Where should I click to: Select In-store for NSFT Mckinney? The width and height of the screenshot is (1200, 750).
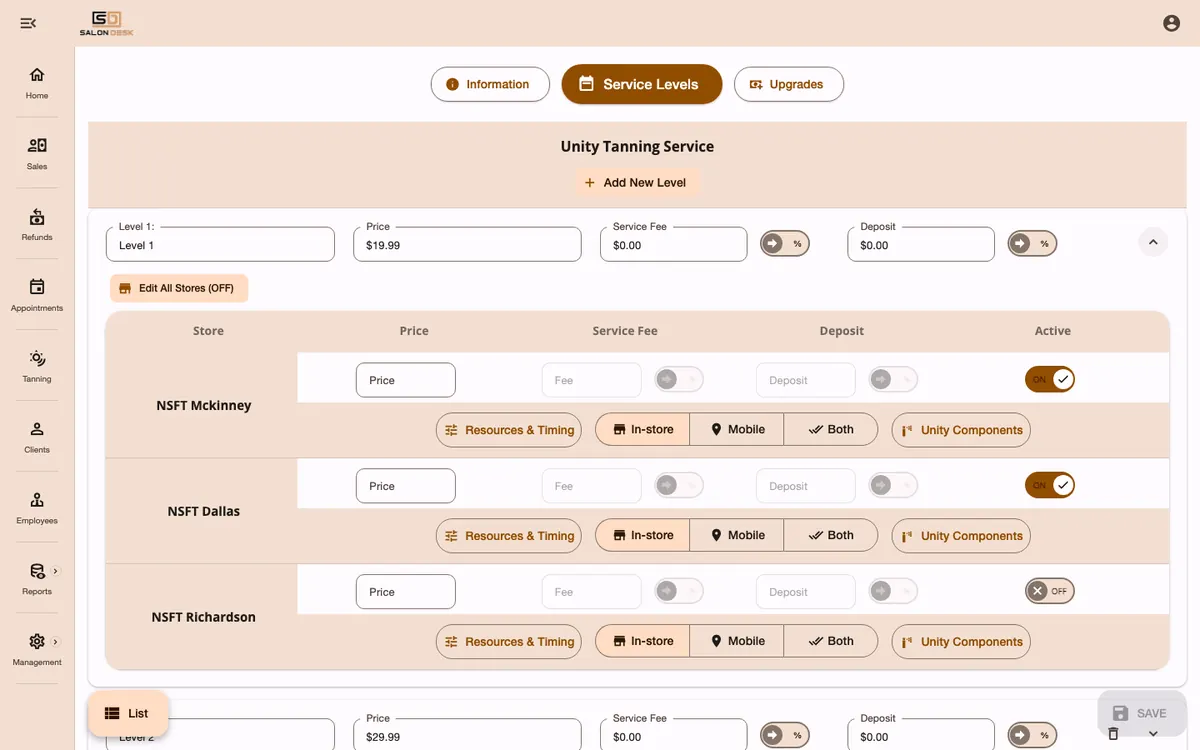point(643,430)
